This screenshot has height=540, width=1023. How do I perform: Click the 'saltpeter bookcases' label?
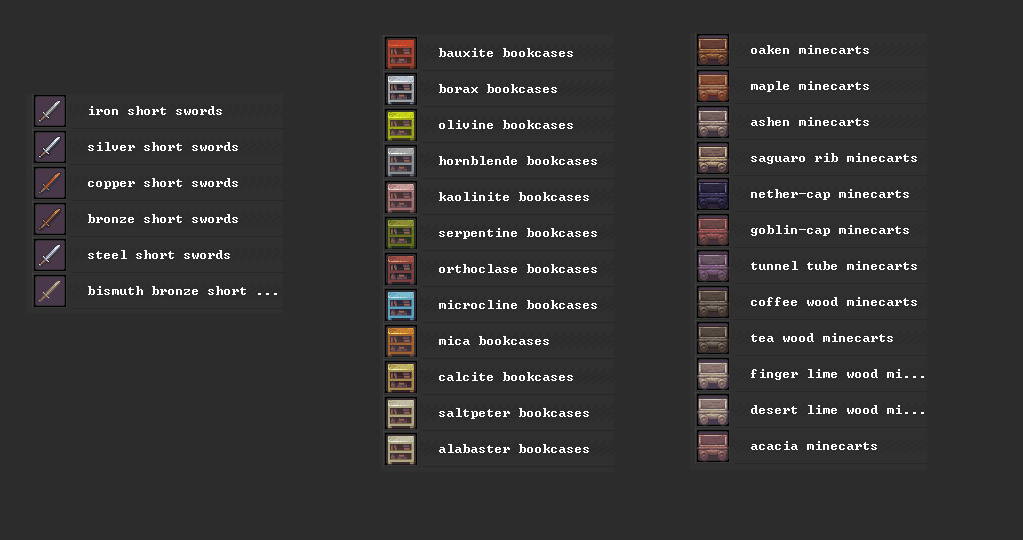(514, 413)
